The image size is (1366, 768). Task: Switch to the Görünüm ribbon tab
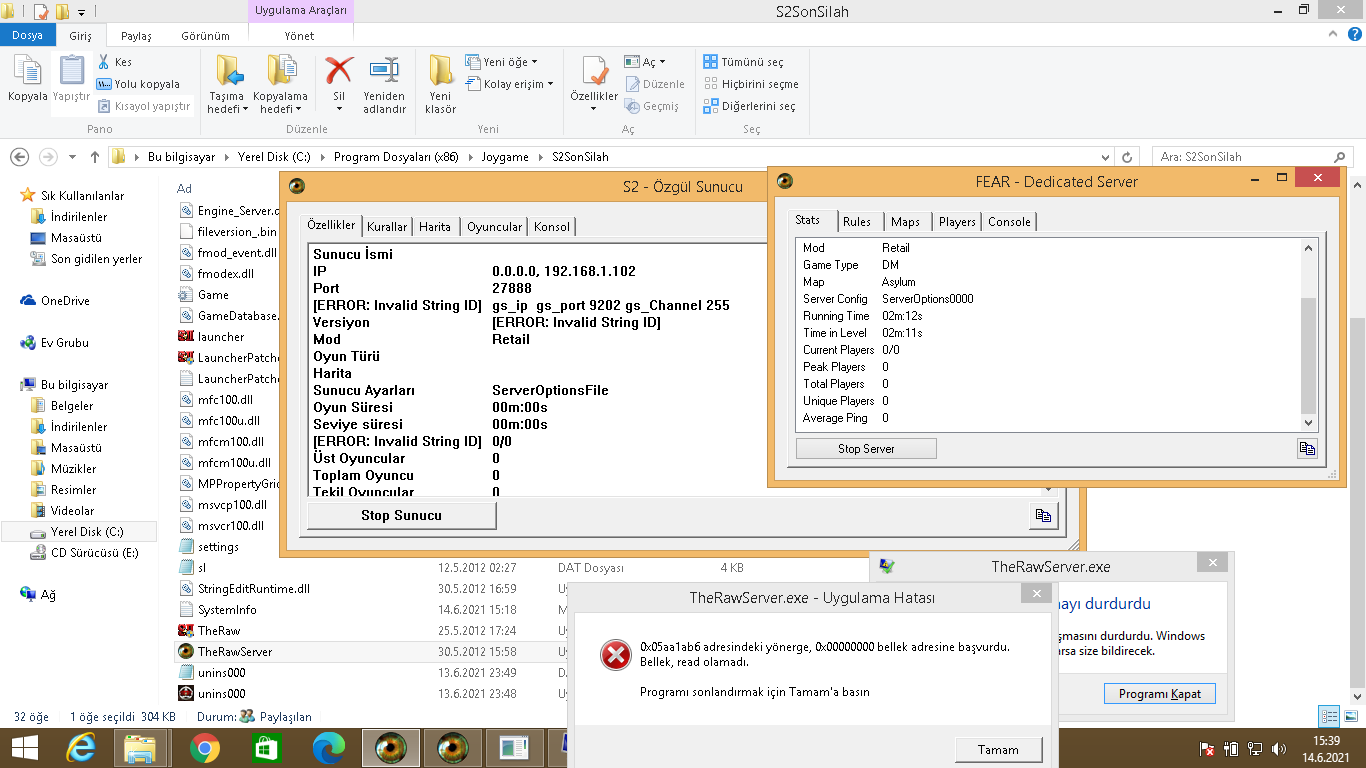coord(205,35)
